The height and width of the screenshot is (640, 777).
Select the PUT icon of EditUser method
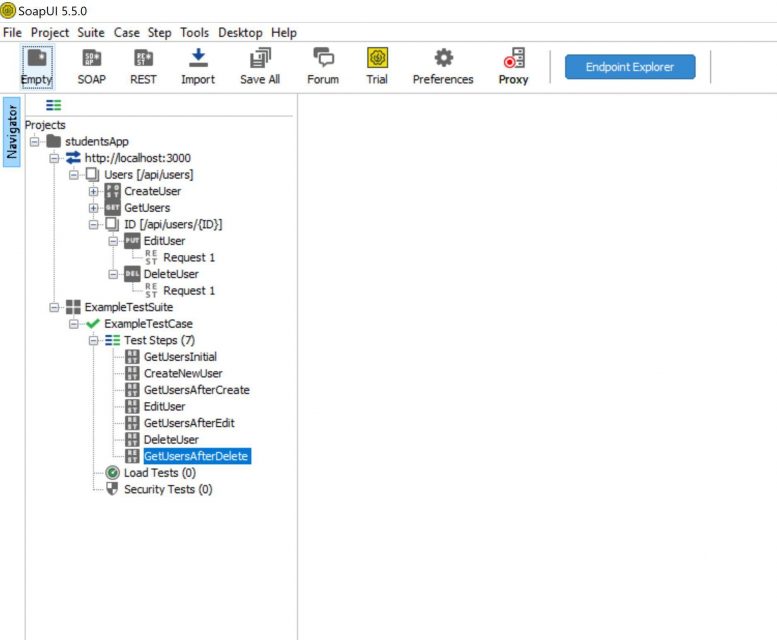pos(132,241)
